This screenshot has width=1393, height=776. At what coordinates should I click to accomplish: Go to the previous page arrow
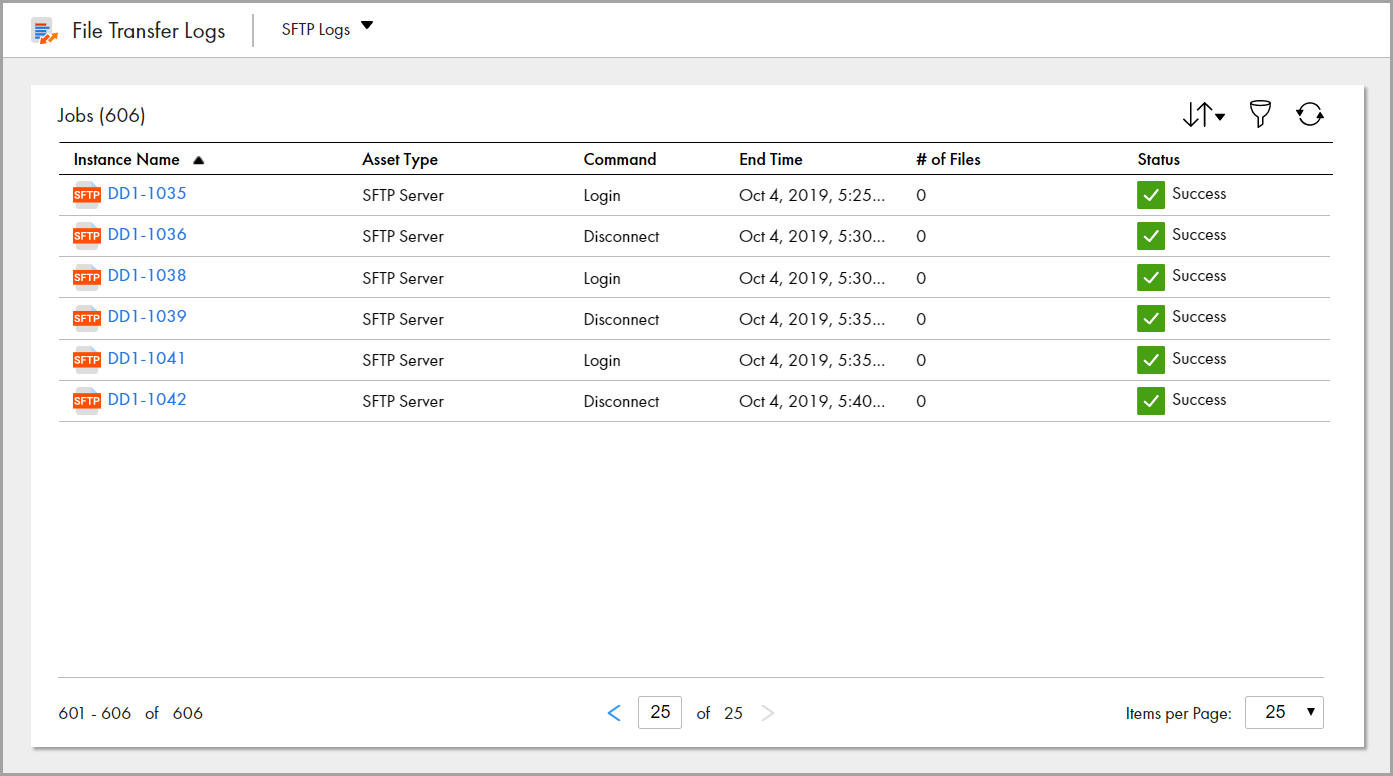click(x=614, y=713)
